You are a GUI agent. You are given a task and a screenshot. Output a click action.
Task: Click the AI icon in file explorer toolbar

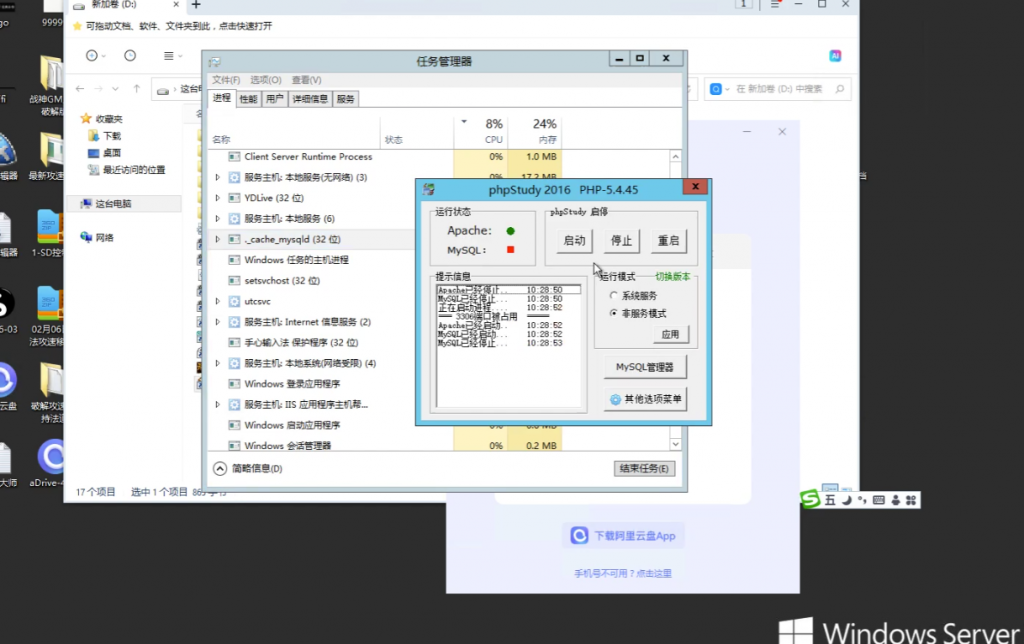pos(836,55)
